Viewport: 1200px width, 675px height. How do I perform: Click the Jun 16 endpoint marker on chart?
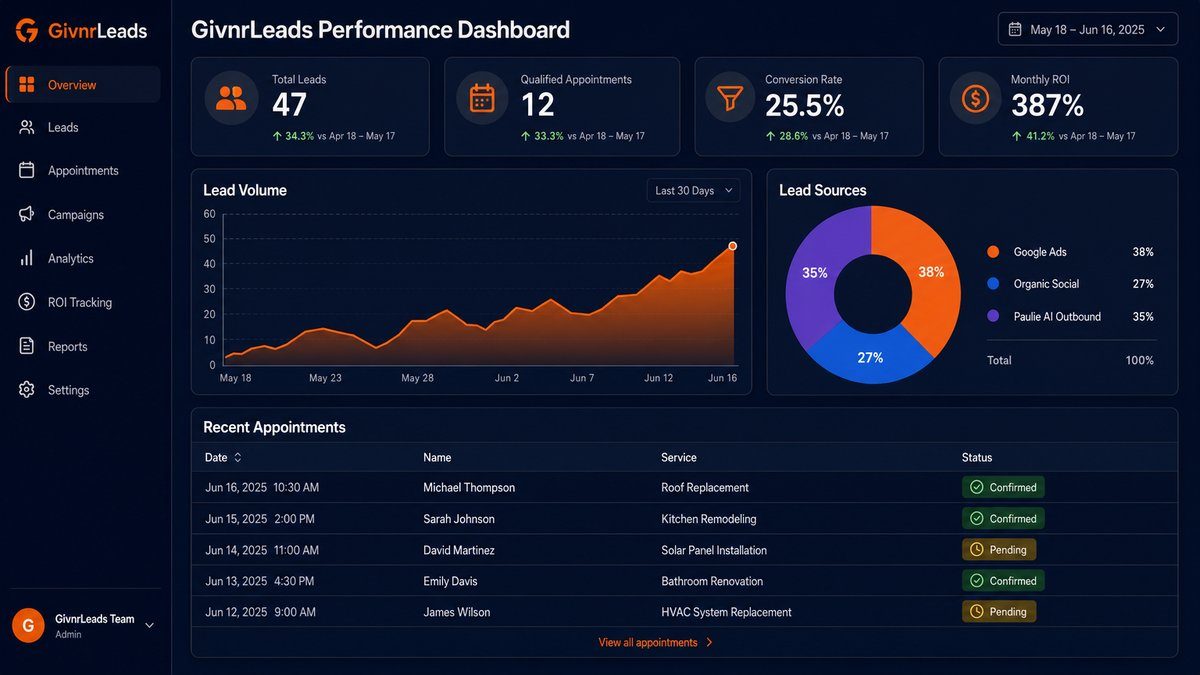point(733,246)
